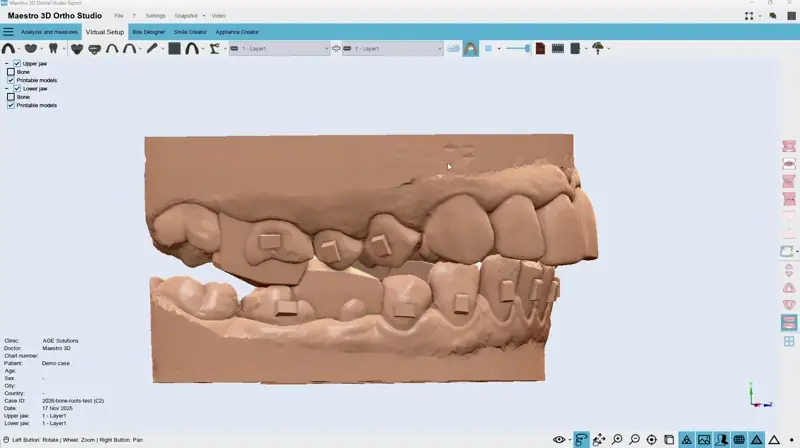Expand the eye visibility dropdown arrow
This screenshot has width=800, height=448.
click(x=569, y=440)
